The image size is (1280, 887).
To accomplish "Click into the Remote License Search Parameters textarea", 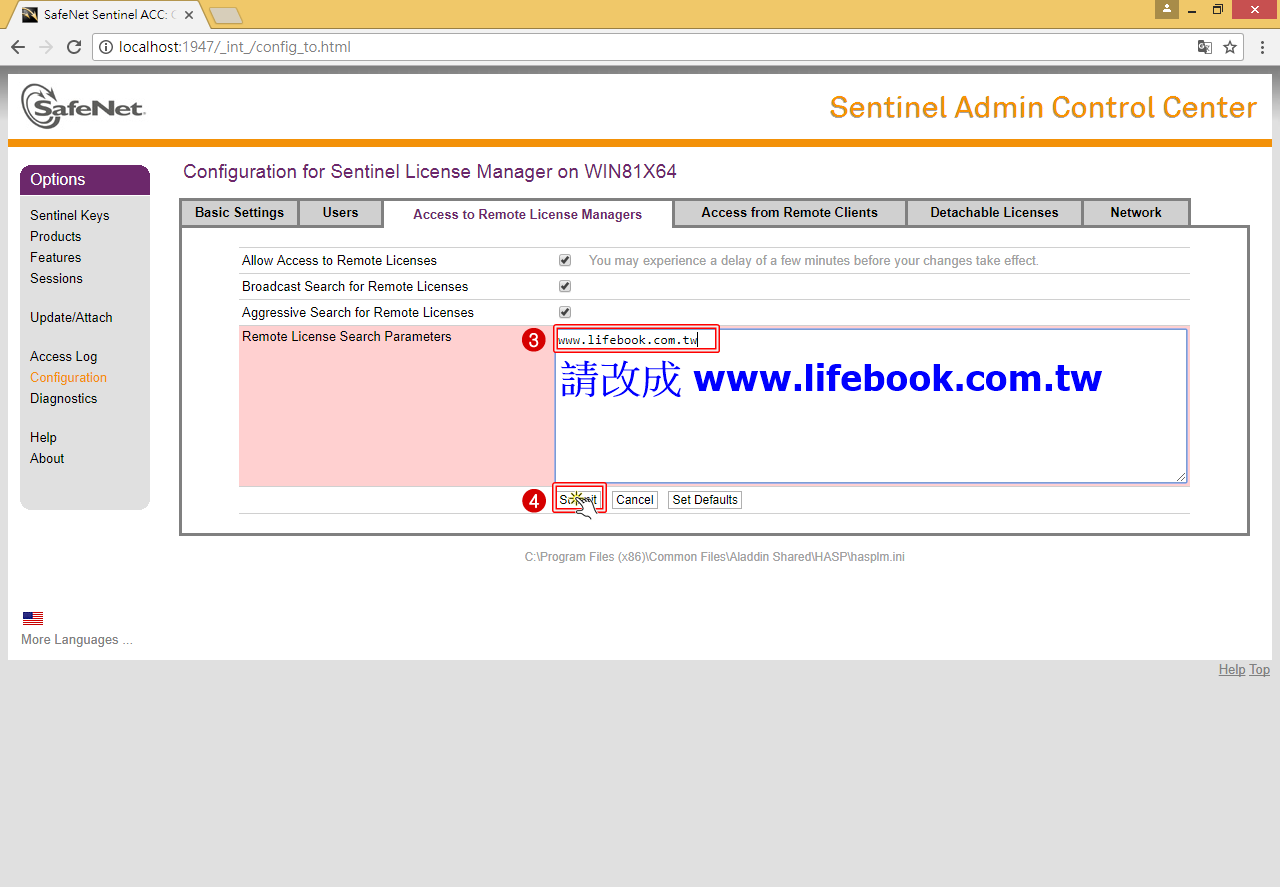I will coord(871,406).
